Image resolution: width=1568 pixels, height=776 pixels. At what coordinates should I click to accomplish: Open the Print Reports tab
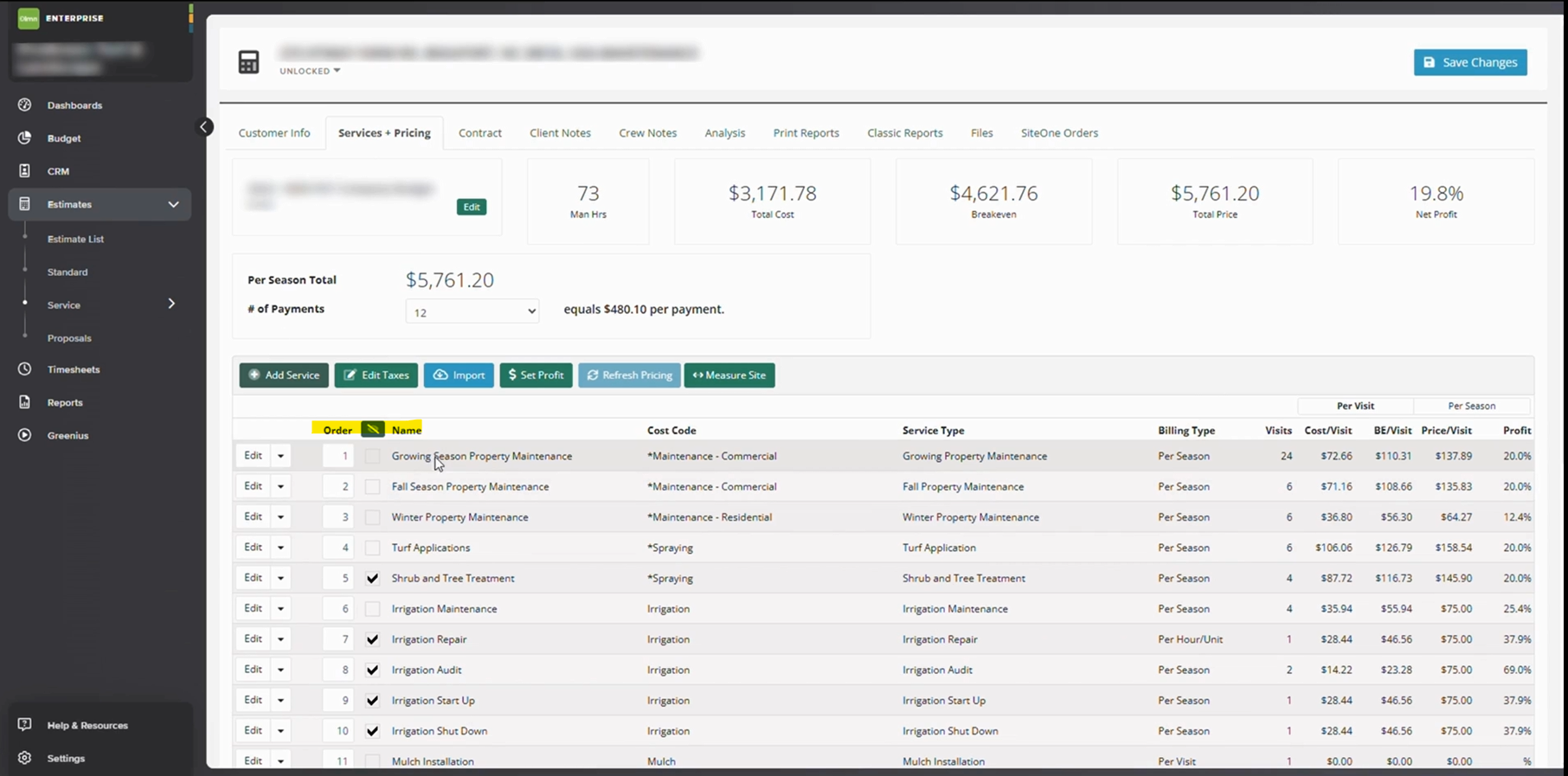806,132
